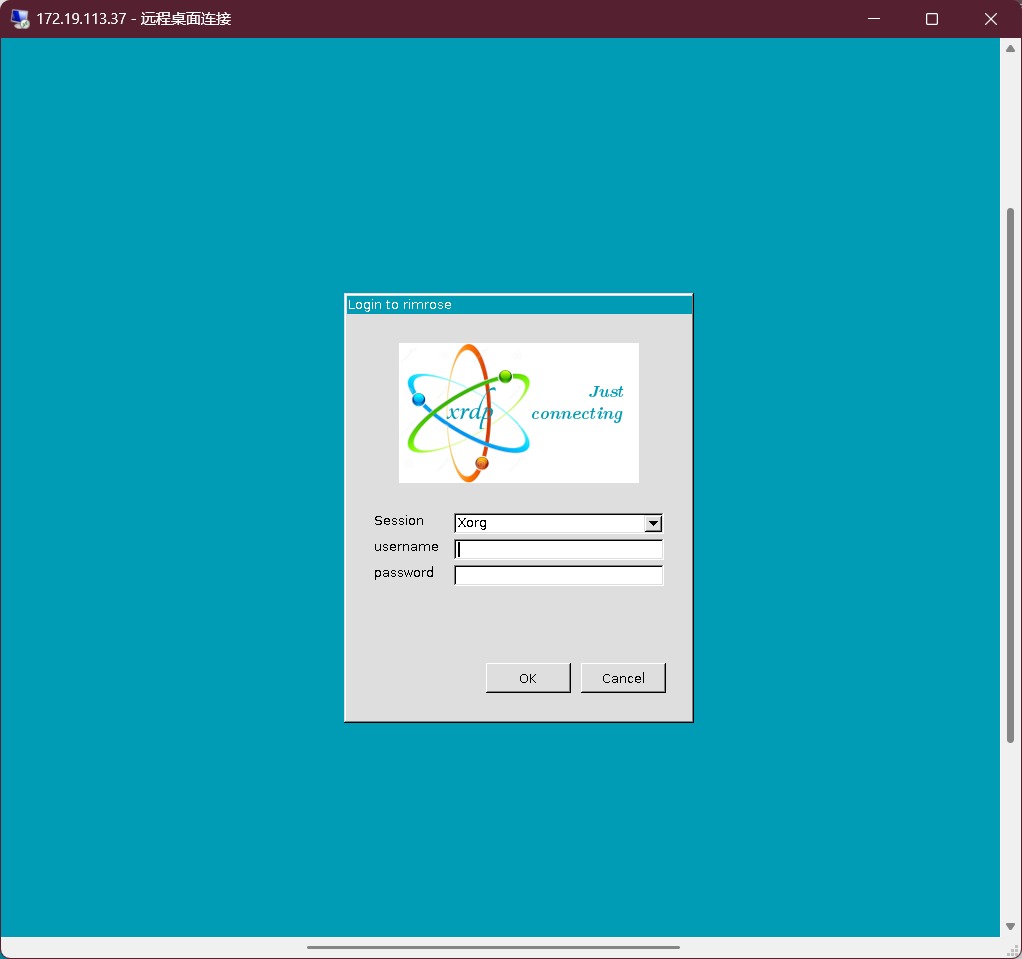Focus the username input field
Image resolution: width=1022 pixels, height=959 pixels.
tap(558, 549)
